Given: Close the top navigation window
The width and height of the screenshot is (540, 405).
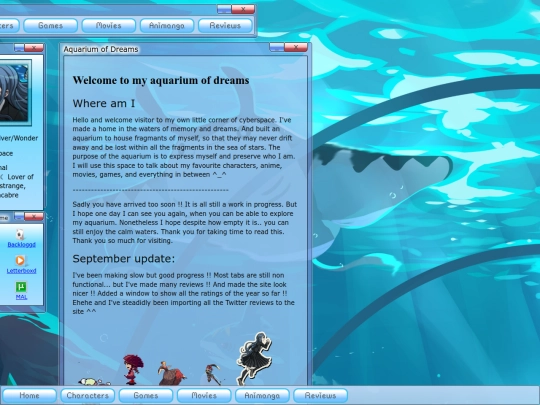Looking at the screenshot, I should (243, 9).
